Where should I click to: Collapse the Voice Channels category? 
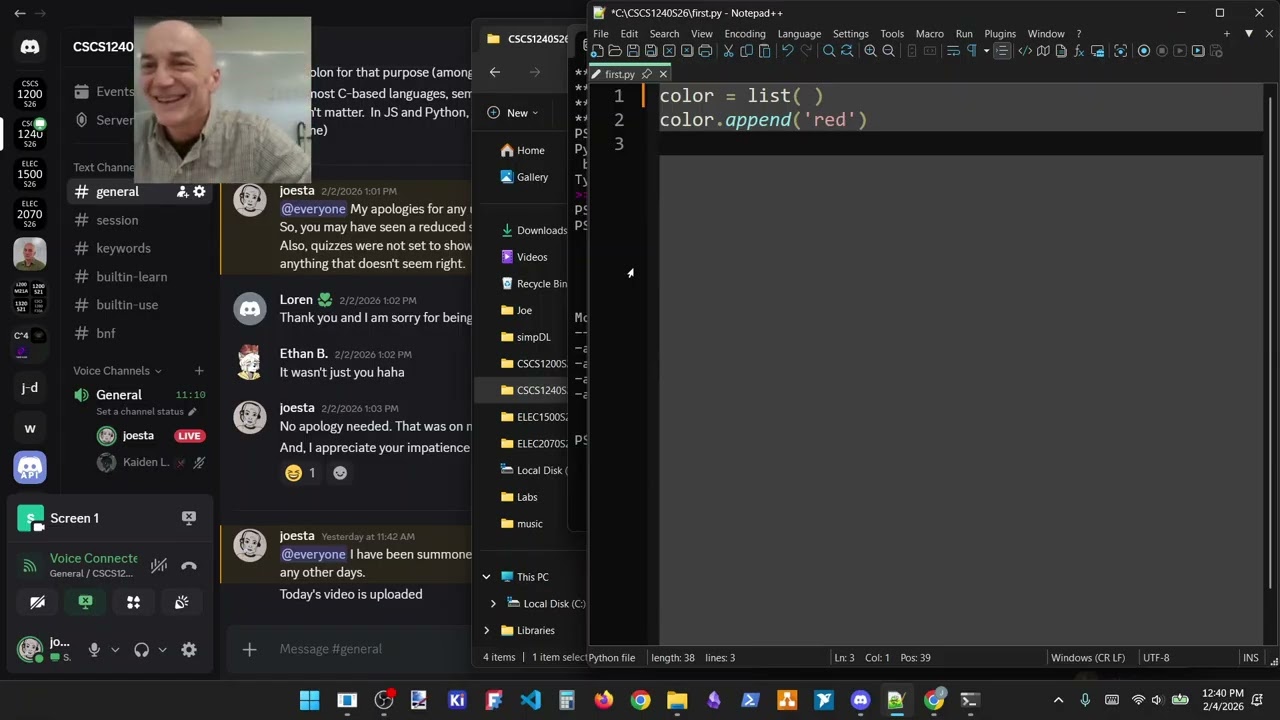(x=117, y=371)
